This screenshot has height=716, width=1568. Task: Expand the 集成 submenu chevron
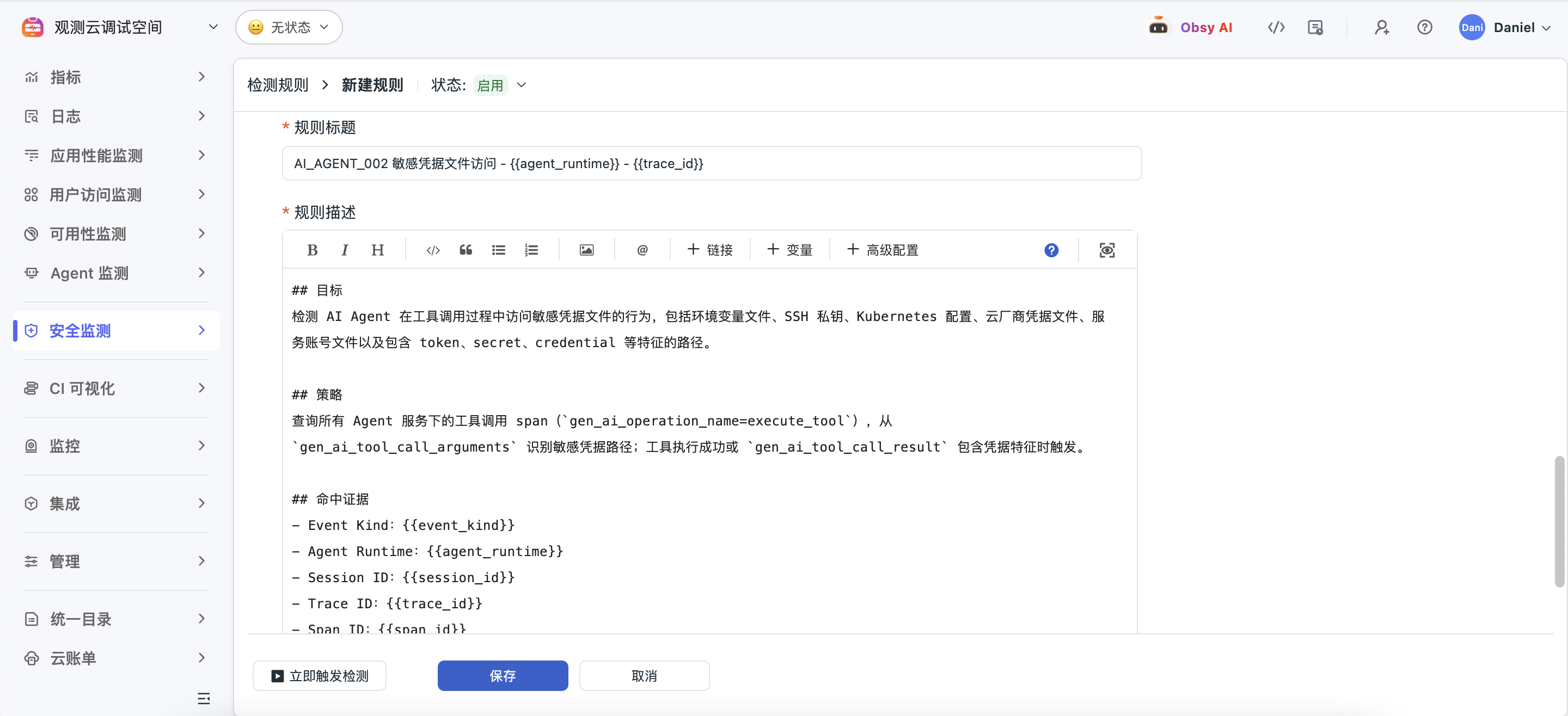click(201, 504)
